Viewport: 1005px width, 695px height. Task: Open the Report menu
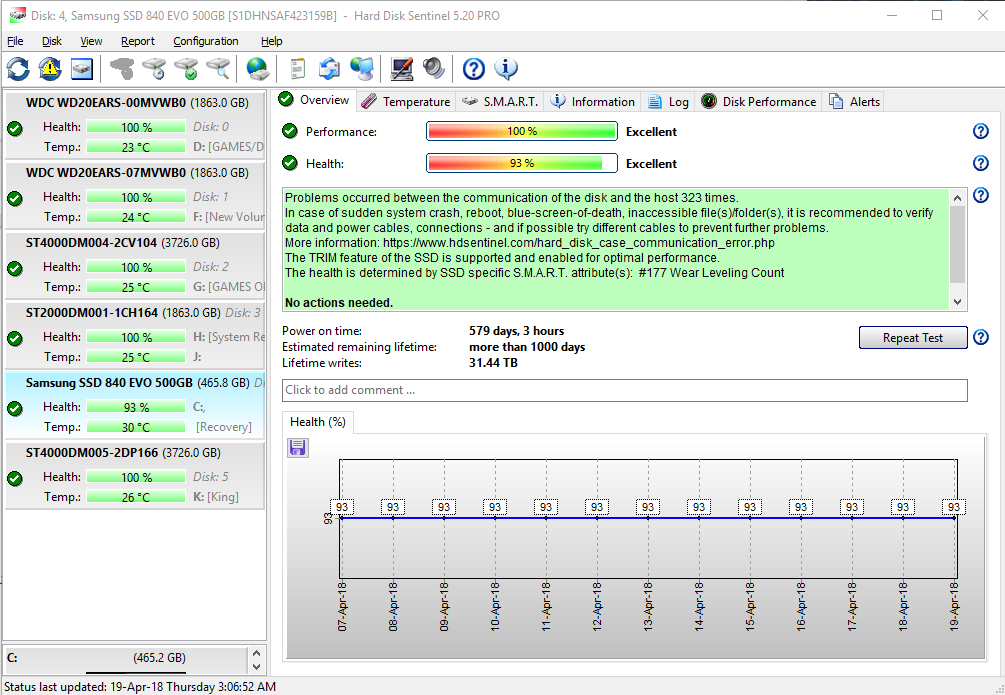point(138,41)
